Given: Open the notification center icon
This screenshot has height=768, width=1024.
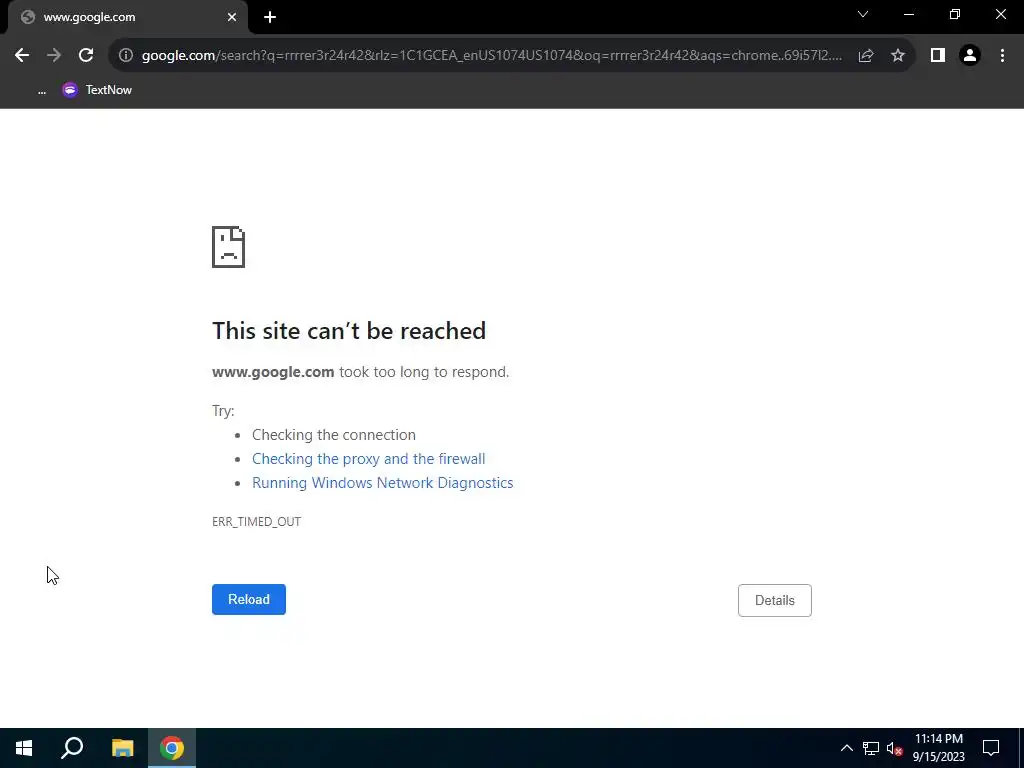Looking at the screenshot, I should pos(991,748).
